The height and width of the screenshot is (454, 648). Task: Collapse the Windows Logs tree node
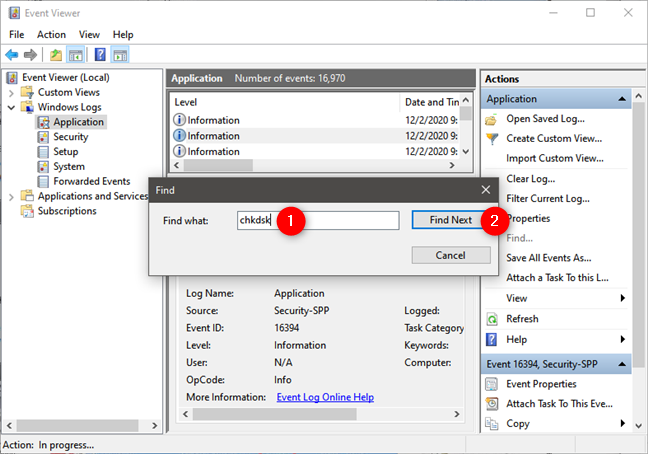tap(11, 108)
